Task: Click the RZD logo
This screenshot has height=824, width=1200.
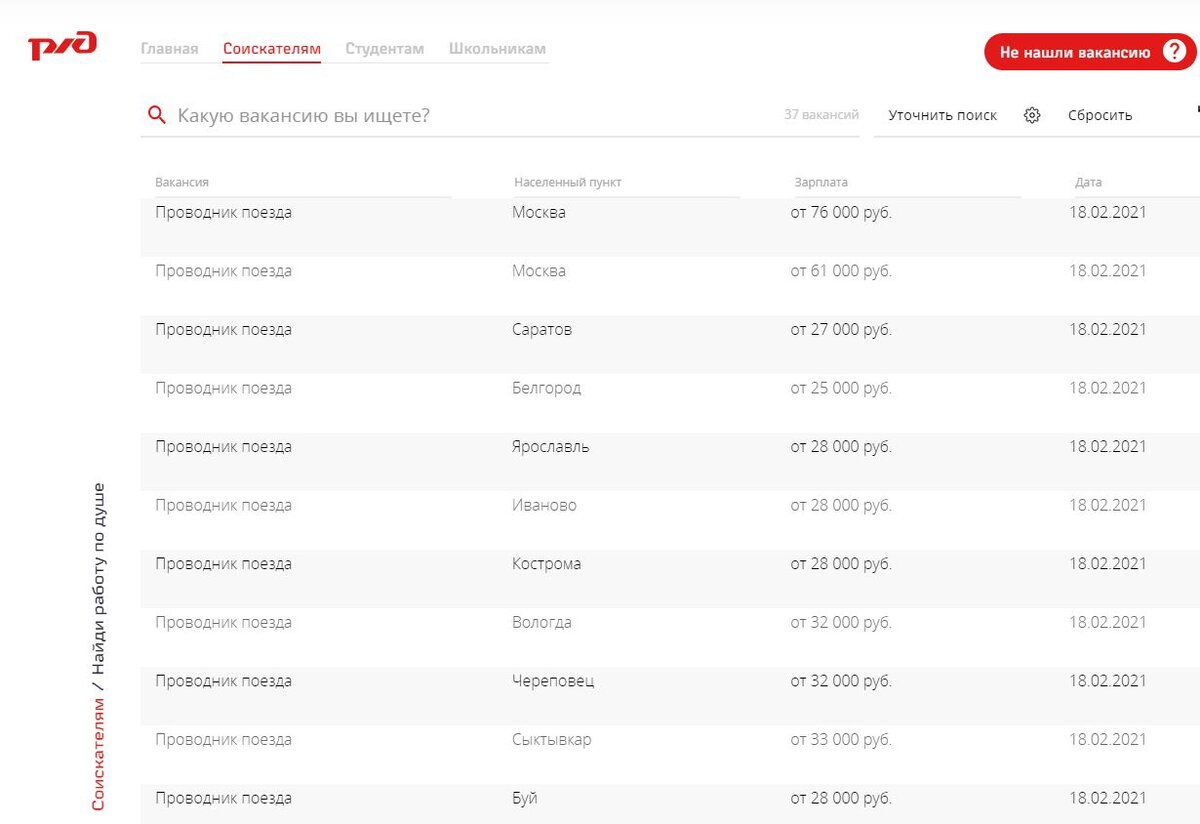Action: click(x=62, y=46)
